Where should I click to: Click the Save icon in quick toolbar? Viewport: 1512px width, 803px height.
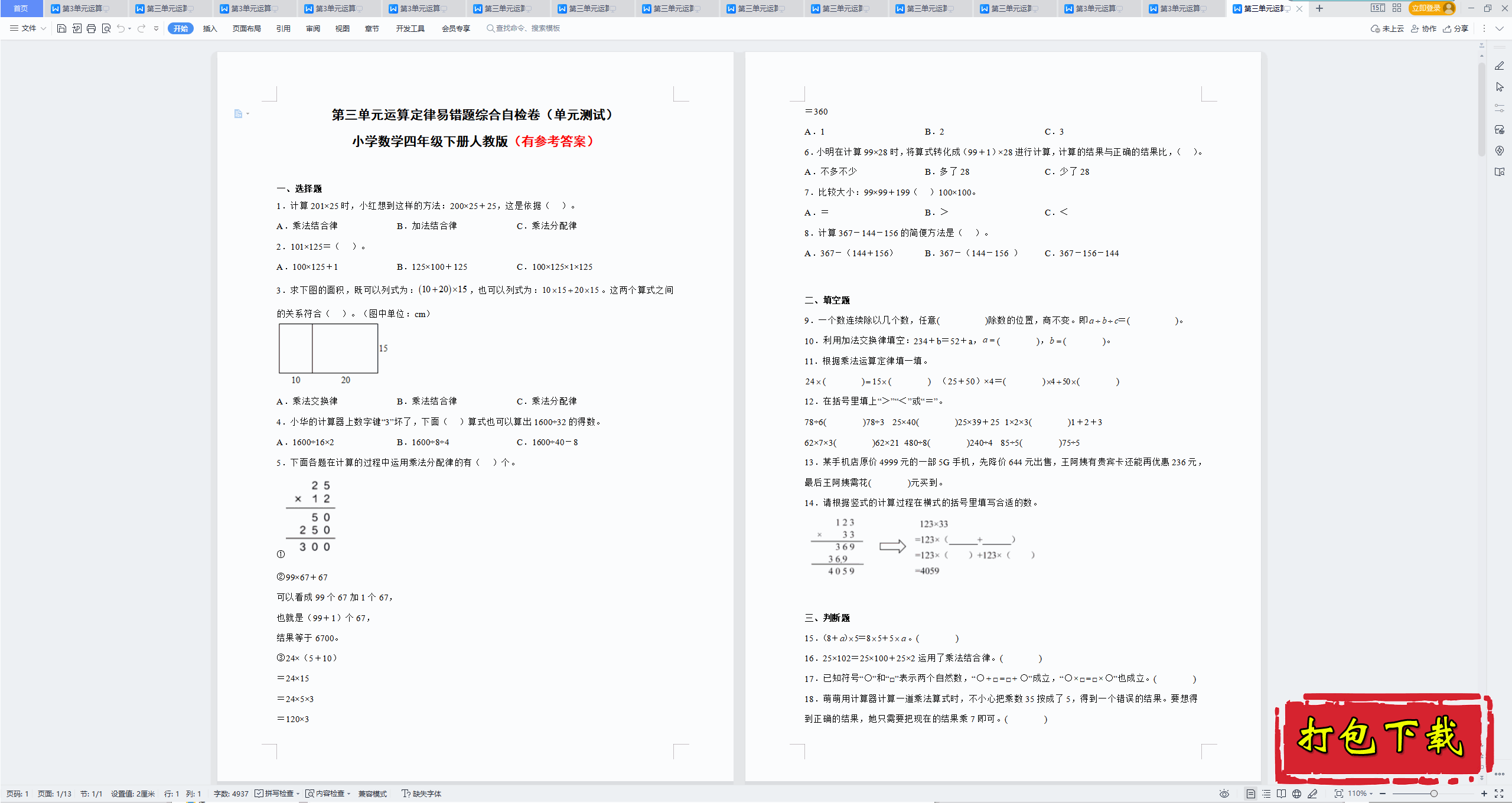[x=61, y=28]
